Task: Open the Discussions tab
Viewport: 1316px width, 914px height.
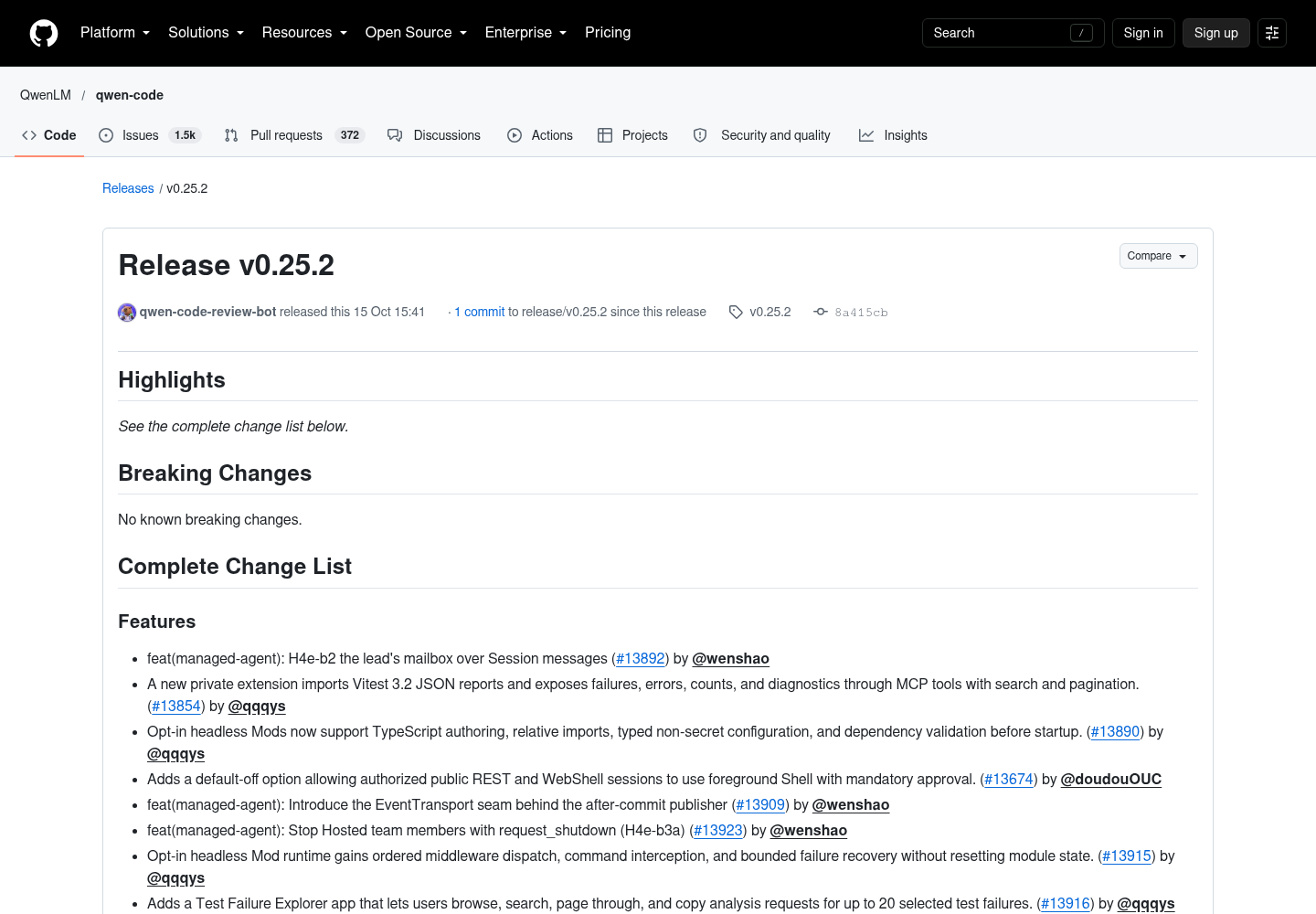Action: coord(434,135)
